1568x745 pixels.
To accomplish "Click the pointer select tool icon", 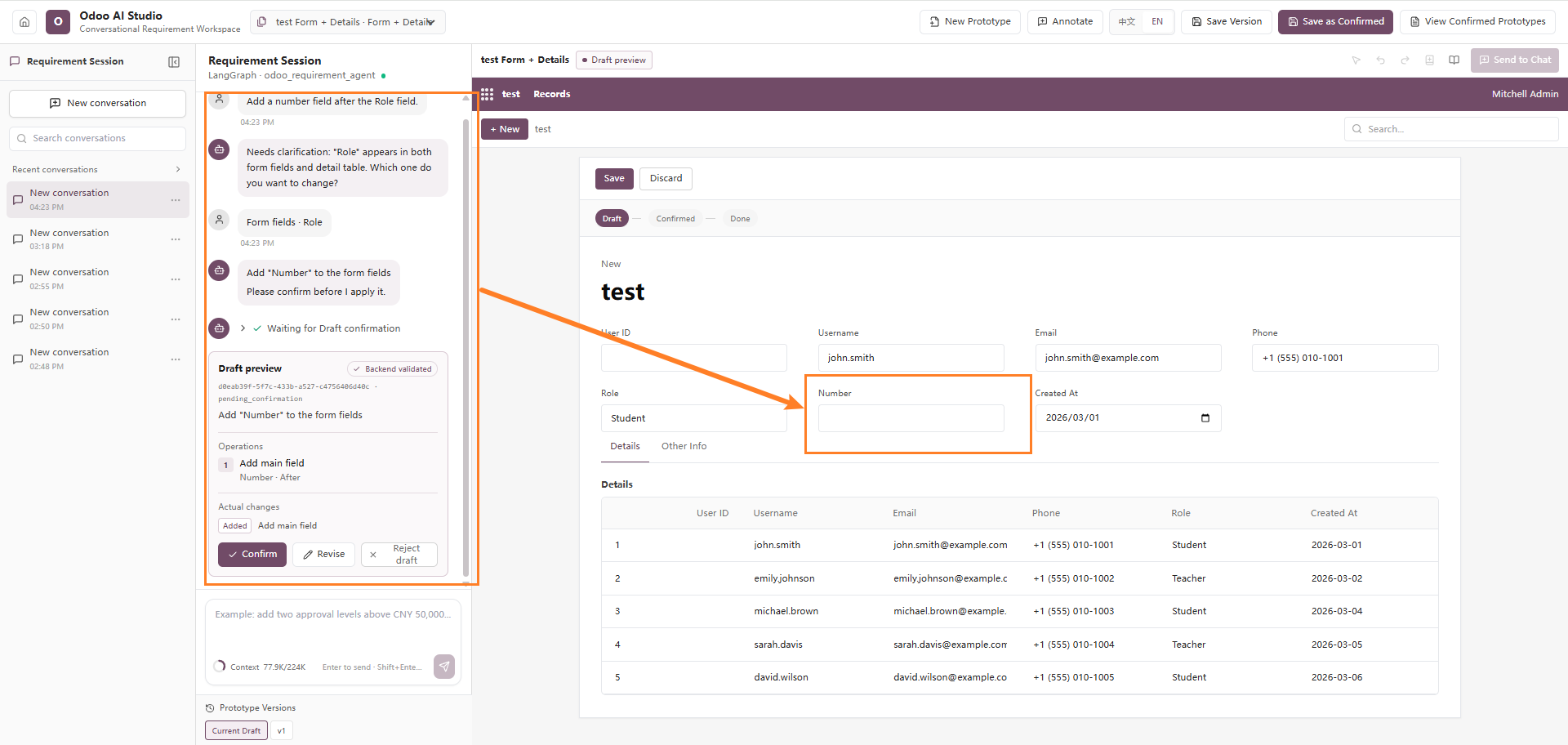I will pos(1356,60).
